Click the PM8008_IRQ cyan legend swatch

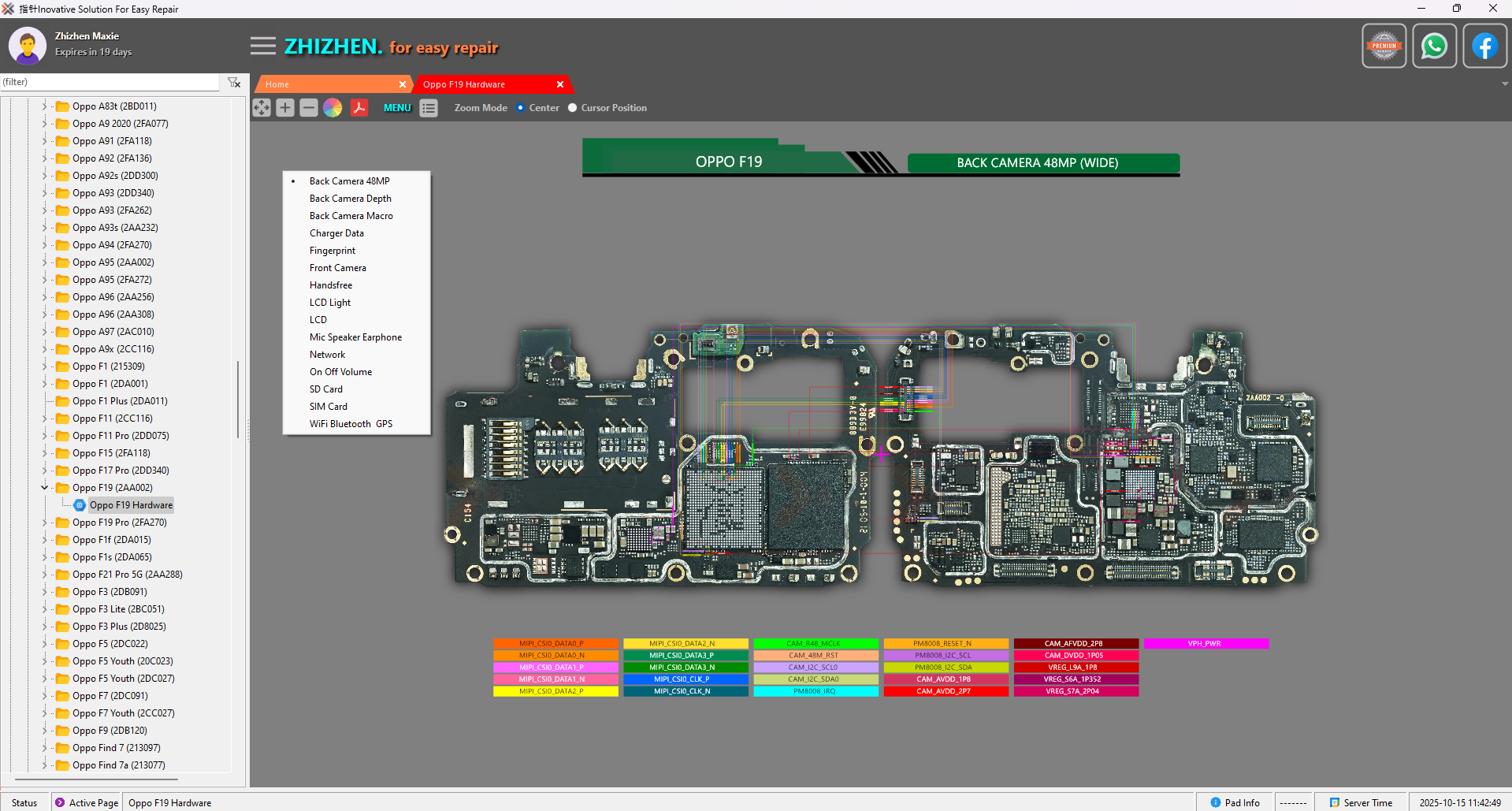(x=815, y=691)
